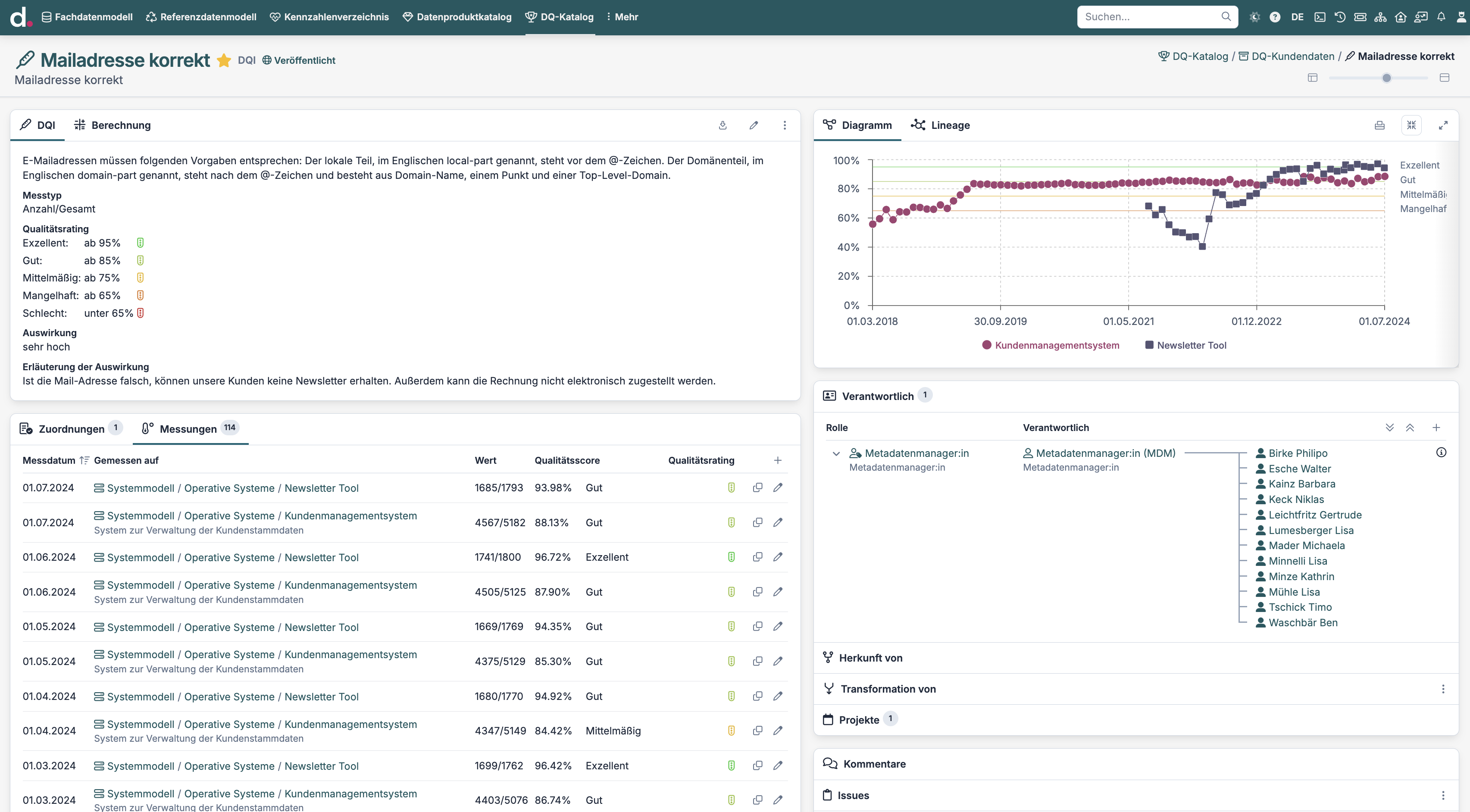Copy the 01.07.2024 Newsletter Tool measurement
Screen dimensions: 1470x812
[757, 487]
